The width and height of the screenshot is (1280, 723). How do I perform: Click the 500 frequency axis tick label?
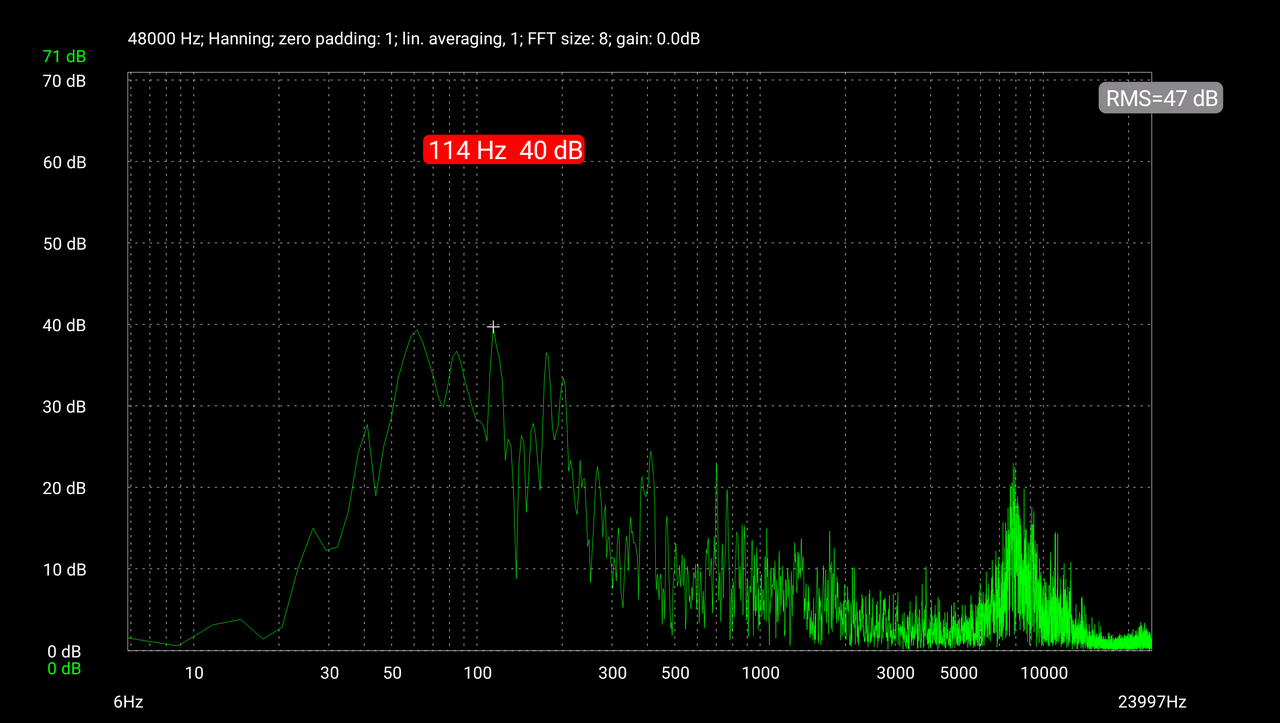tap(675, 673)
